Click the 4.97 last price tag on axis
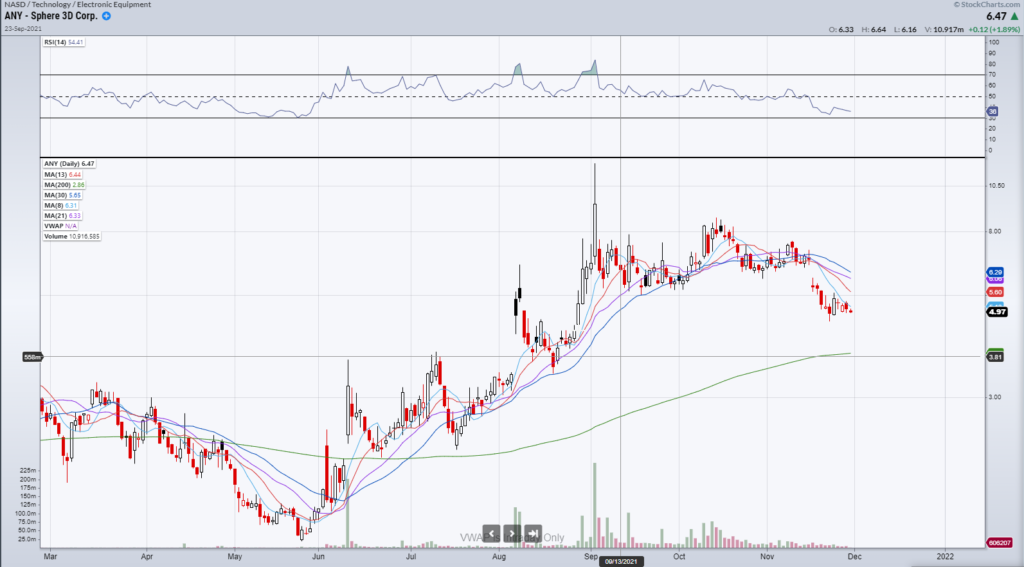 pos(995,312)
